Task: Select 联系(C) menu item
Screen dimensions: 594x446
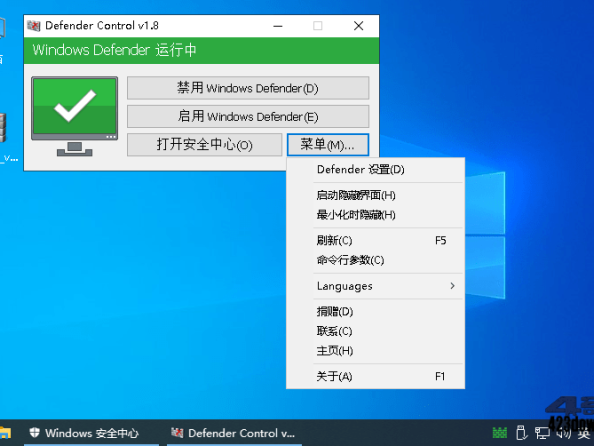Action: (x=375, y=331)
